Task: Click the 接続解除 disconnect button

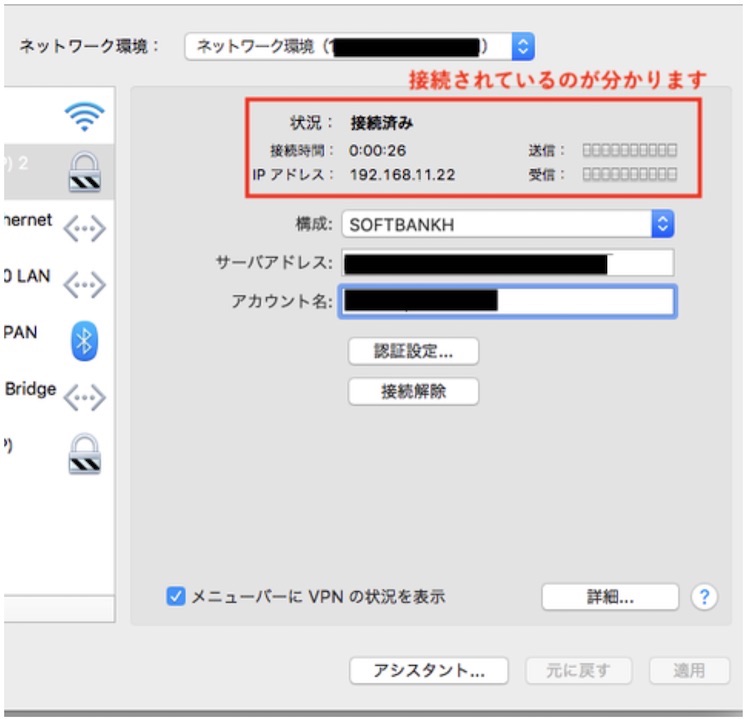Action: (x=413, y=392)
